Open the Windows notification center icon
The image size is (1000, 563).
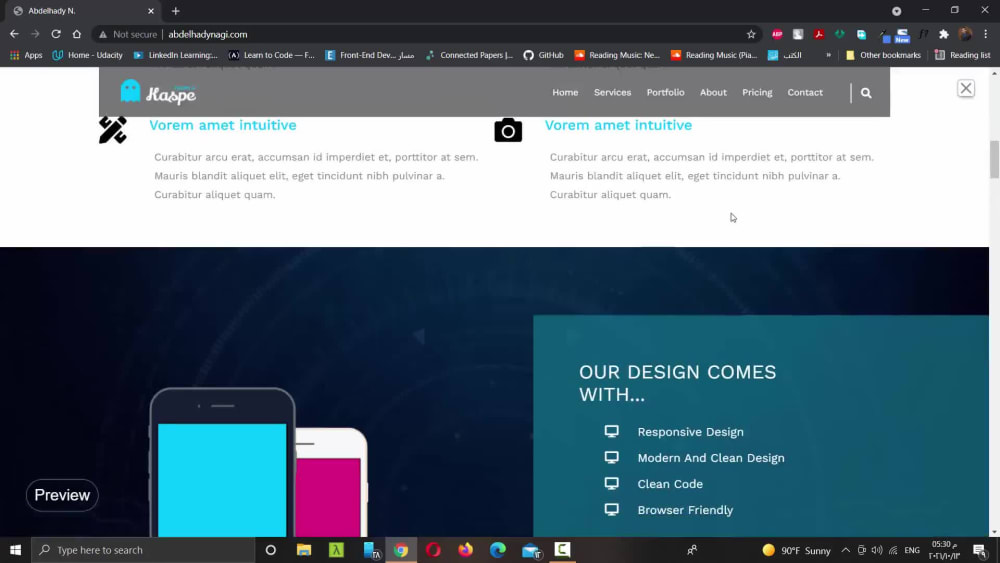point(980,550)
